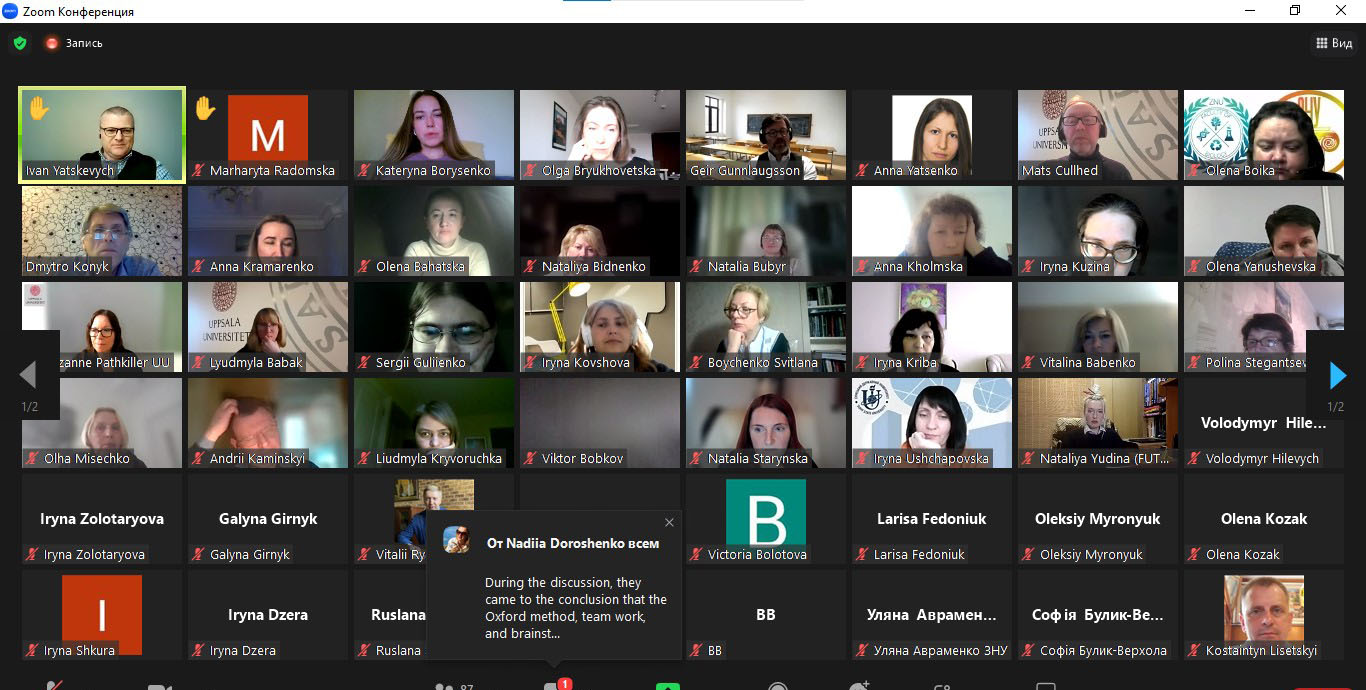Go to previous page of participants
This screenshot has height=690, width=1366.
(x=28, y=376)
